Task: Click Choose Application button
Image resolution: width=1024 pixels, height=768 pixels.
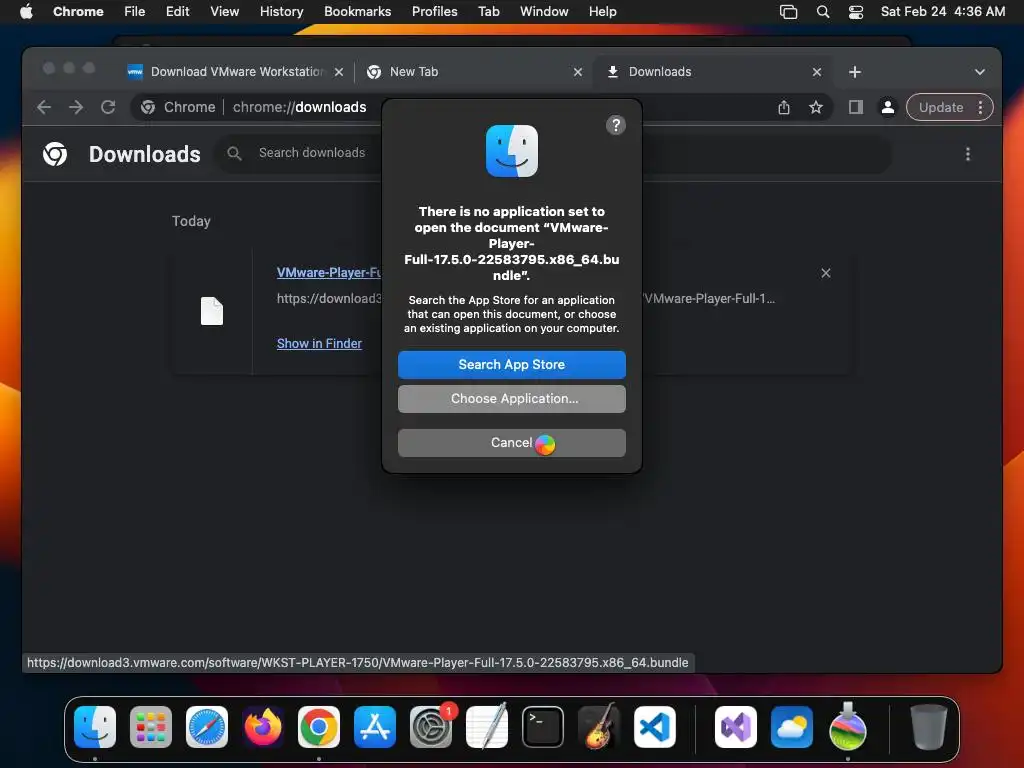Action: (x=511, y=398)
